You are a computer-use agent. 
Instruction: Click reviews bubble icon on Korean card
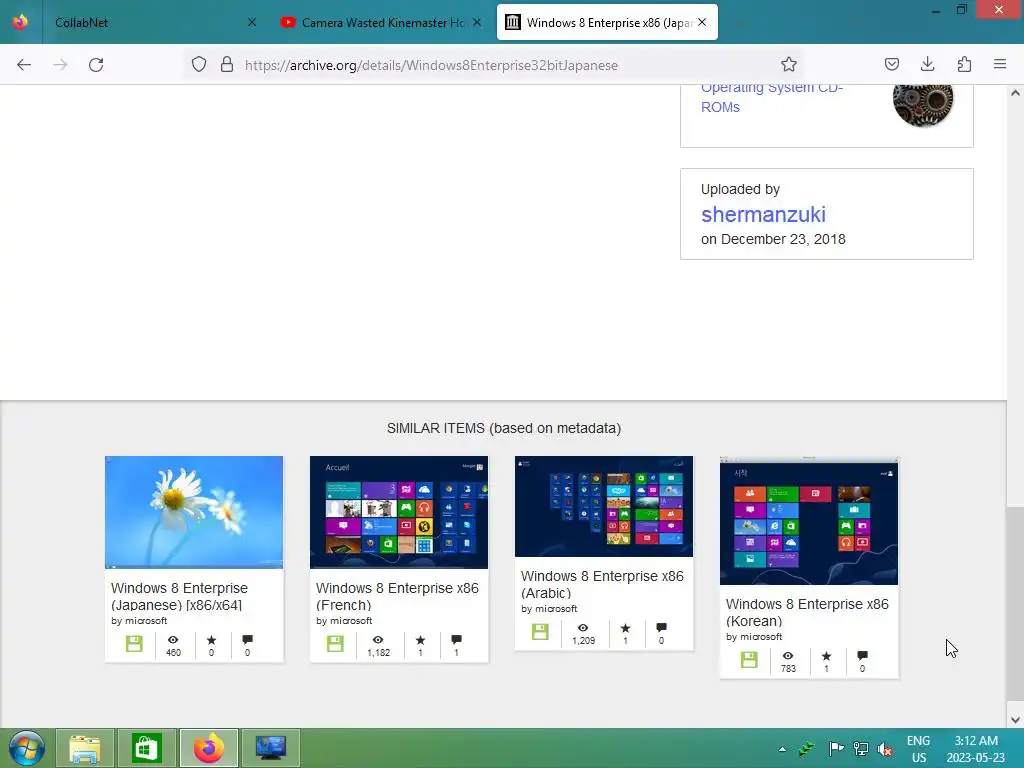862,655
